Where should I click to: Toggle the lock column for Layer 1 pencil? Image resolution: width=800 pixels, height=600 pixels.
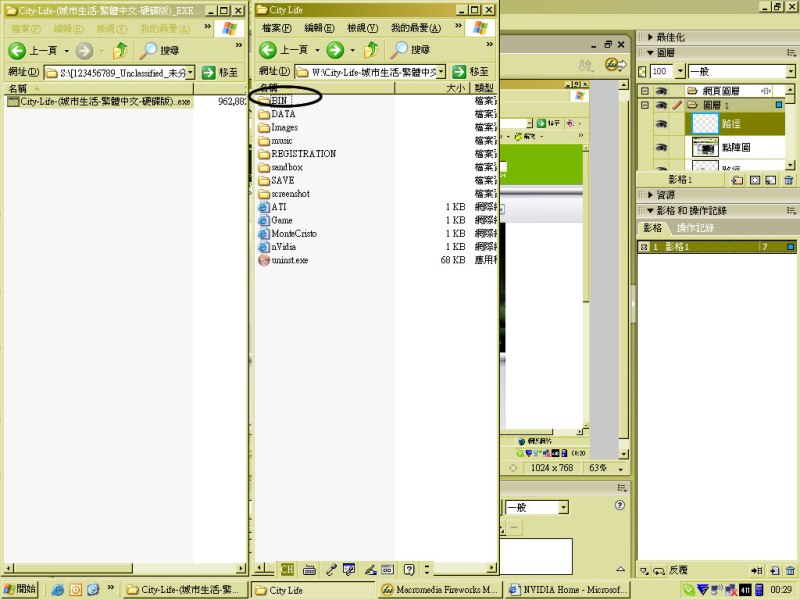[677, 105]
